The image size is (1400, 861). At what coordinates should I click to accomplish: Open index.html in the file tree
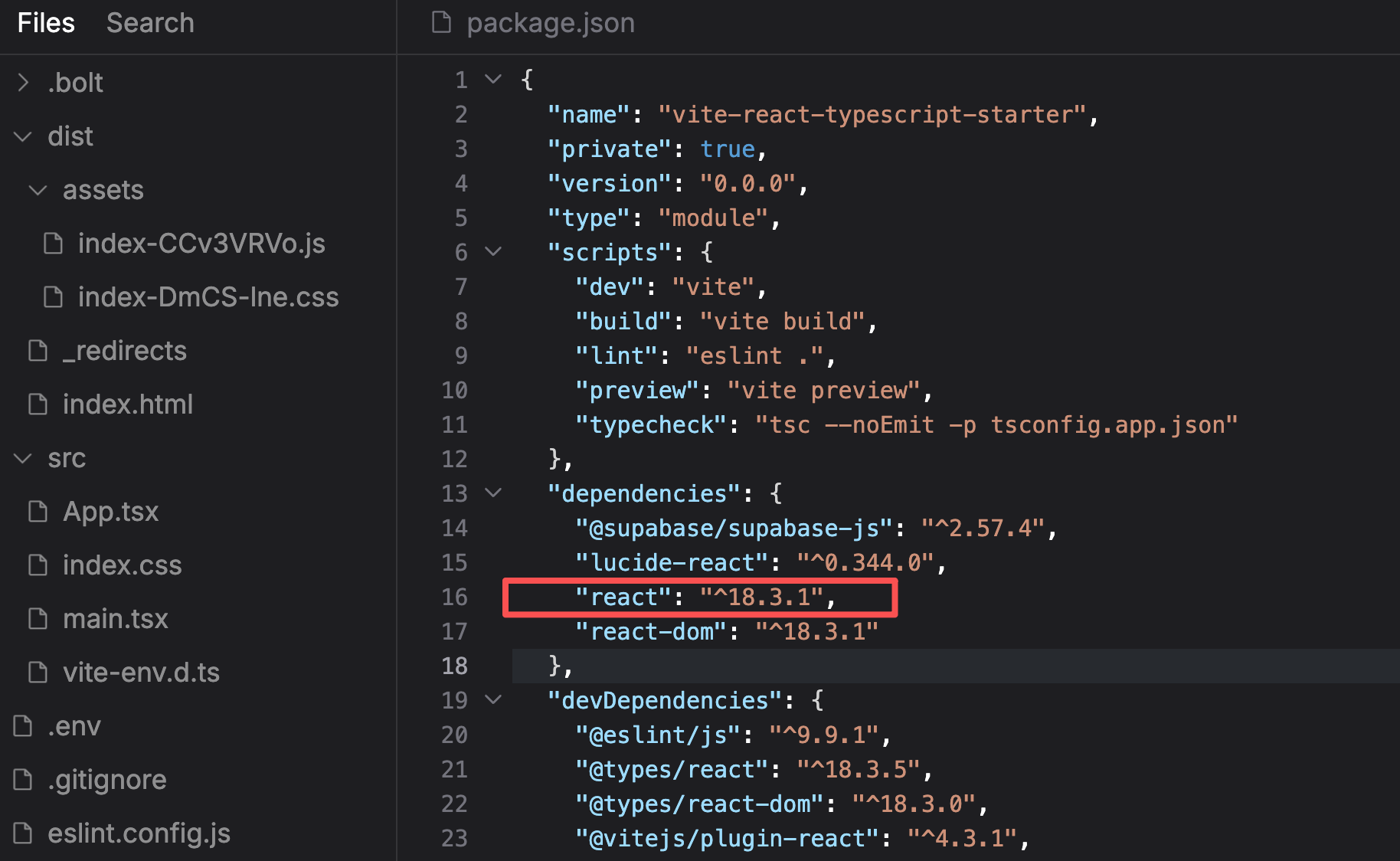(x=127, y=404)
